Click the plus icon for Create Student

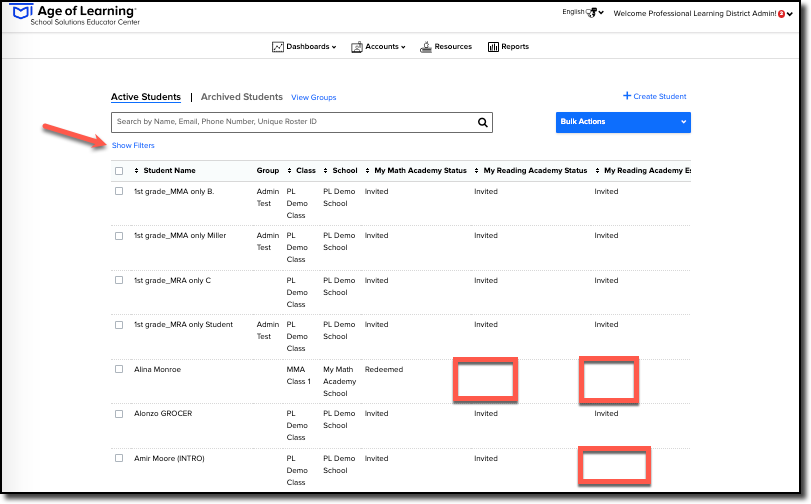click(627, 96)
